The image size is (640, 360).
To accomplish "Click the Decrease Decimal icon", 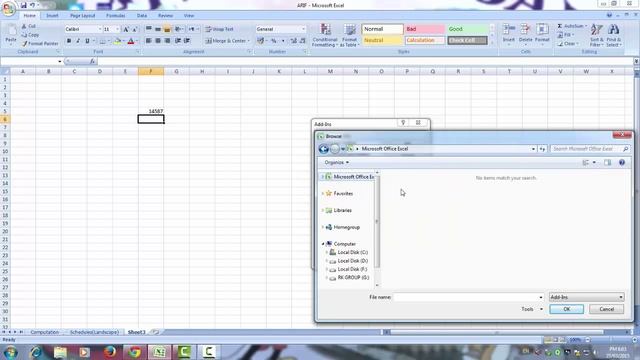I will pos(302,41).
